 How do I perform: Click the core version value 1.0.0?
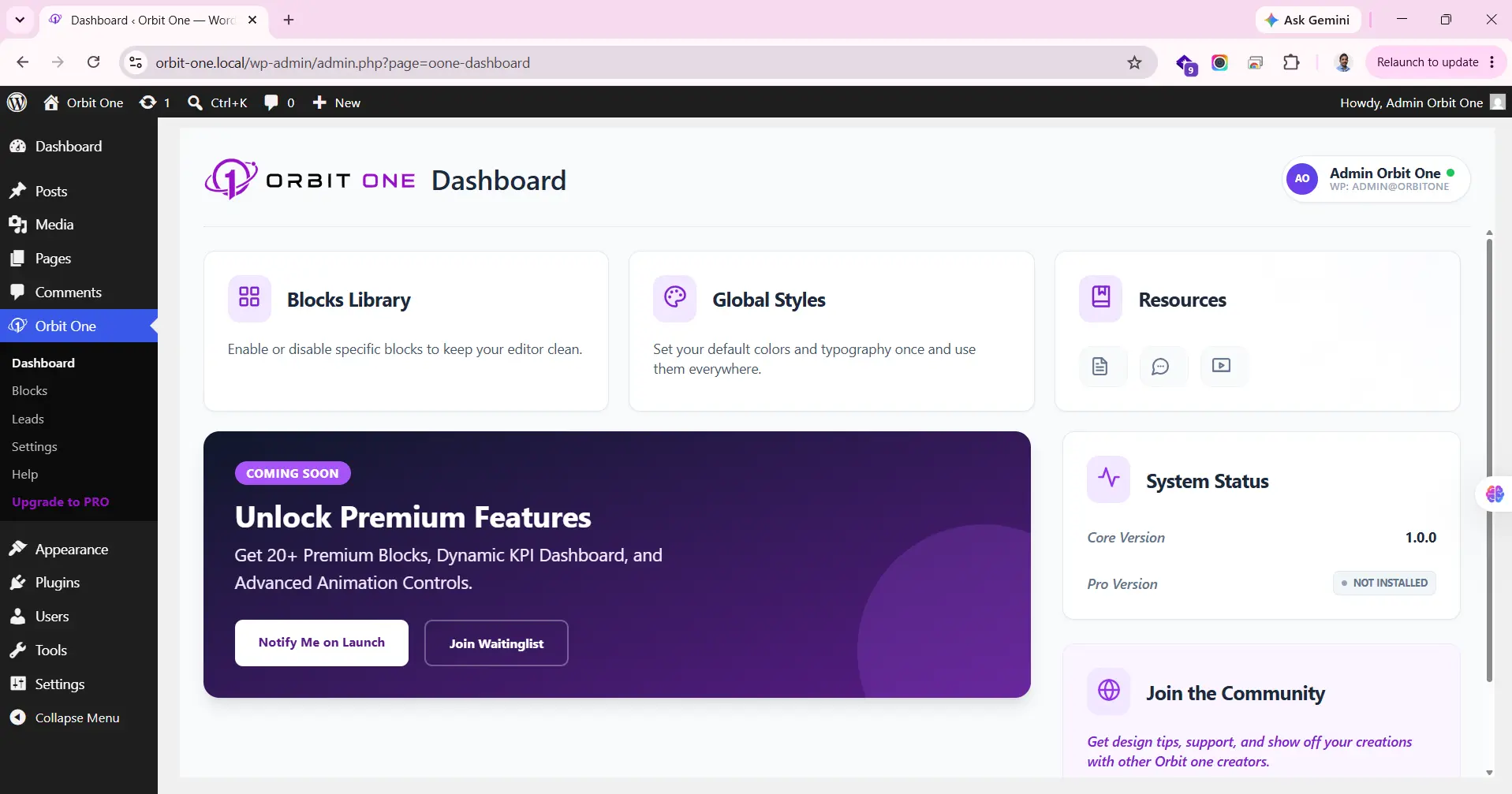[1421, 538]
